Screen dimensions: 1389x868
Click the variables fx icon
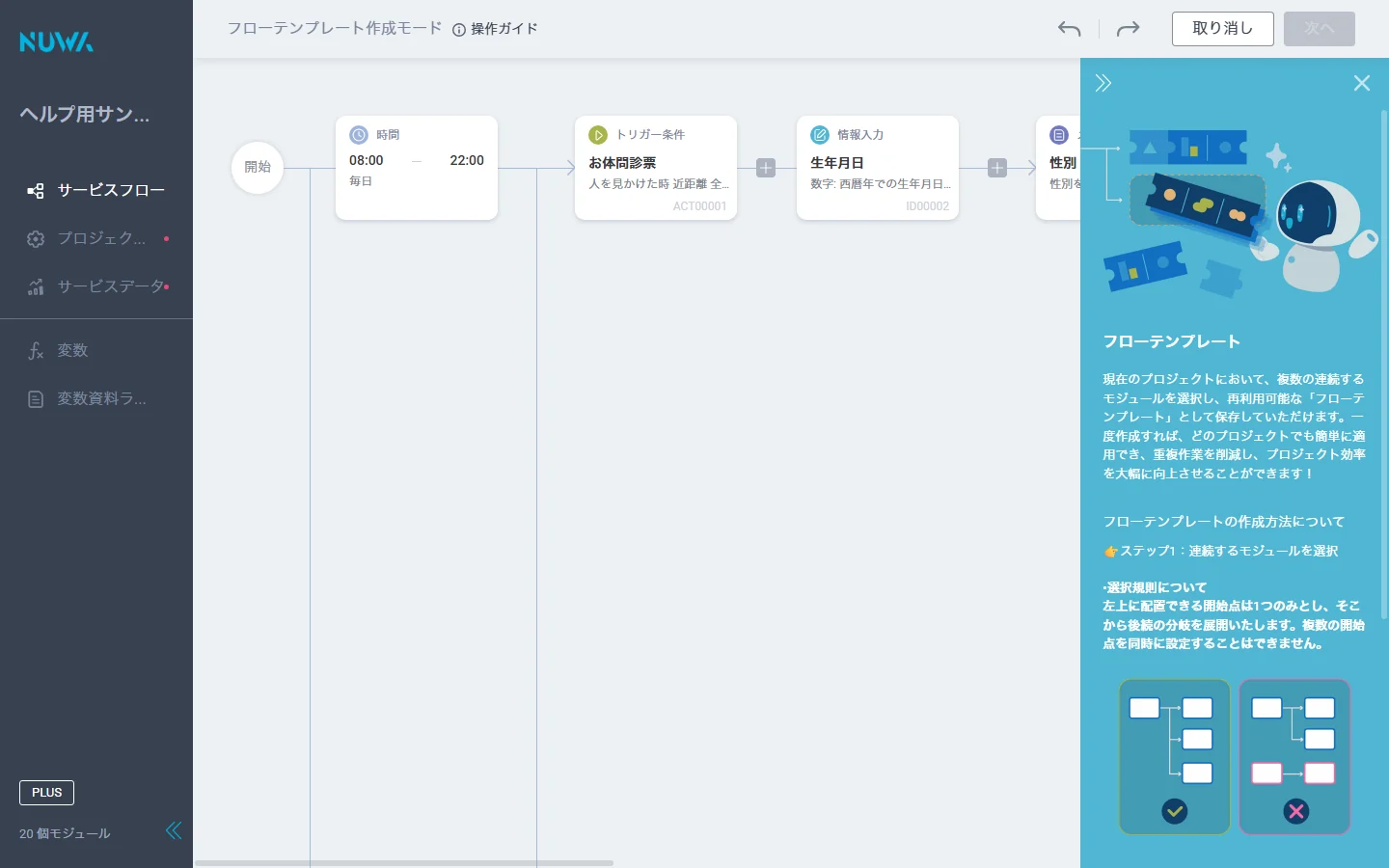36,351
